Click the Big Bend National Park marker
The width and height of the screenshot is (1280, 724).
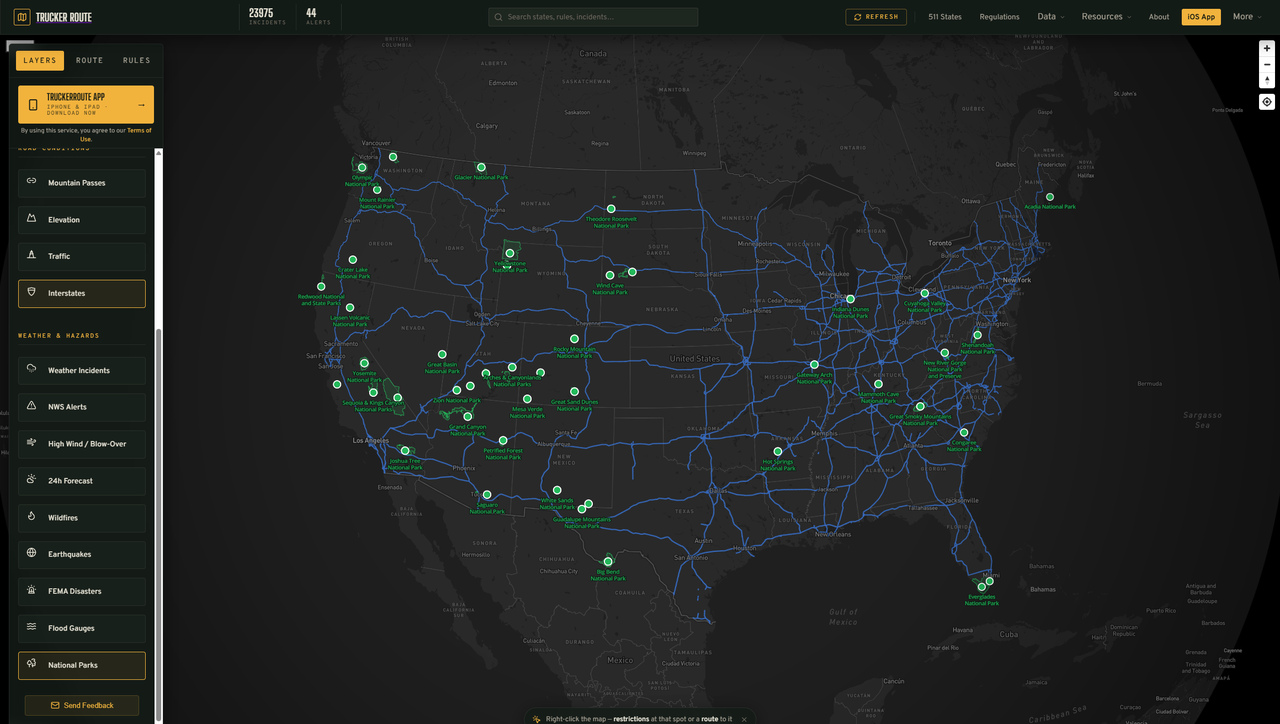point(608,562)
